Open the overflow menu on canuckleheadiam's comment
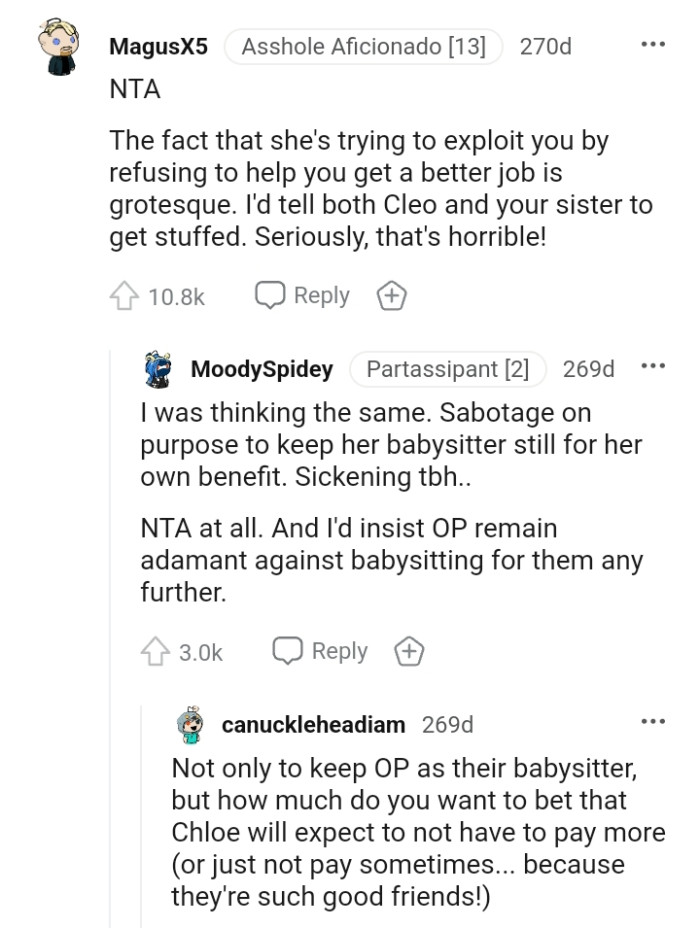Viewport: 700px width, 928px height. [x=655, y=722]
